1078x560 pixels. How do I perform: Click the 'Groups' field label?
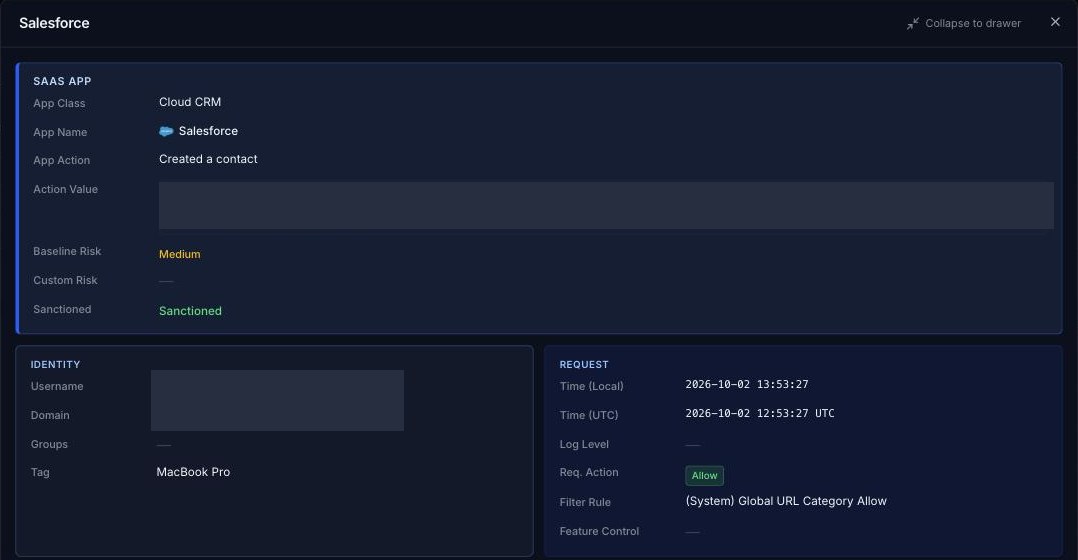click(49, 445)
